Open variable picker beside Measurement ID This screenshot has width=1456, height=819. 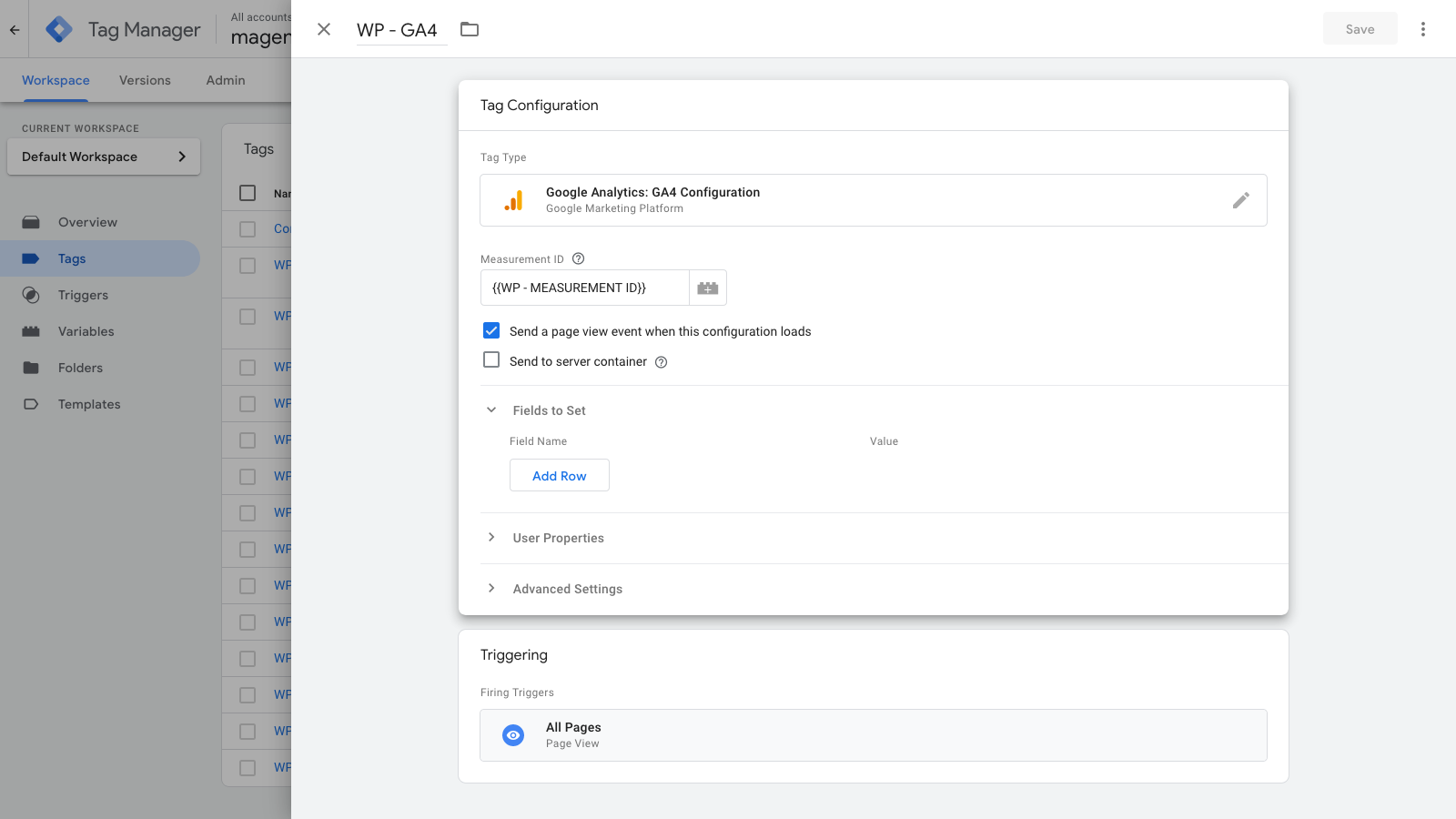[x=708, y=288]
